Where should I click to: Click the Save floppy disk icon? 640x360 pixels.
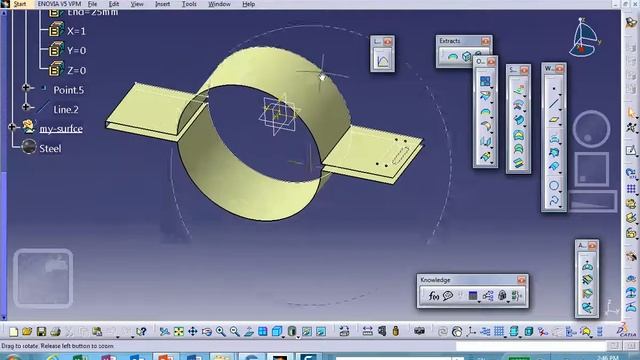point(41,332)
